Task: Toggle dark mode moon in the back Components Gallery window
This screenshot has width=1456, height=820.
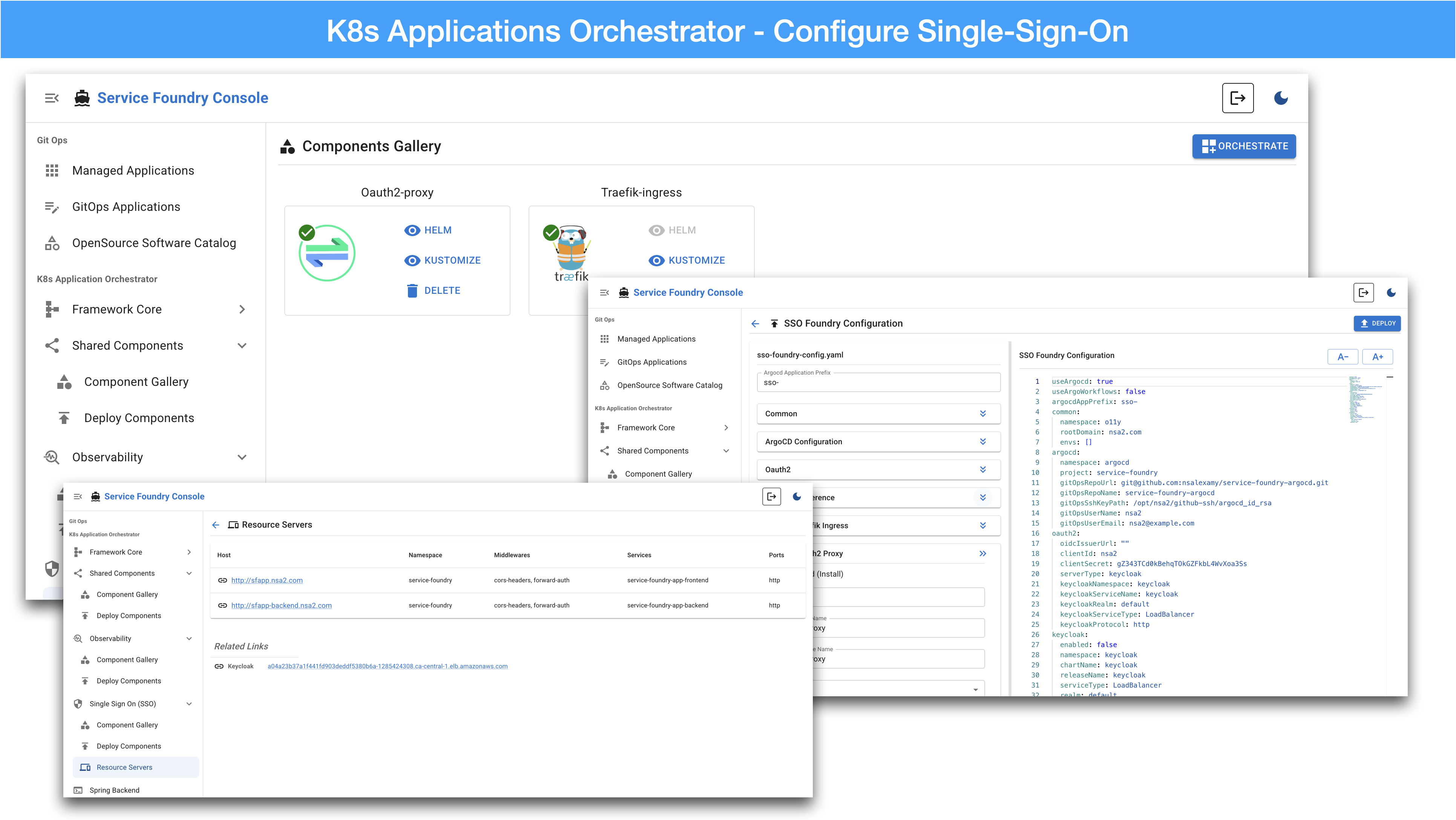Action: point(1281,98)
